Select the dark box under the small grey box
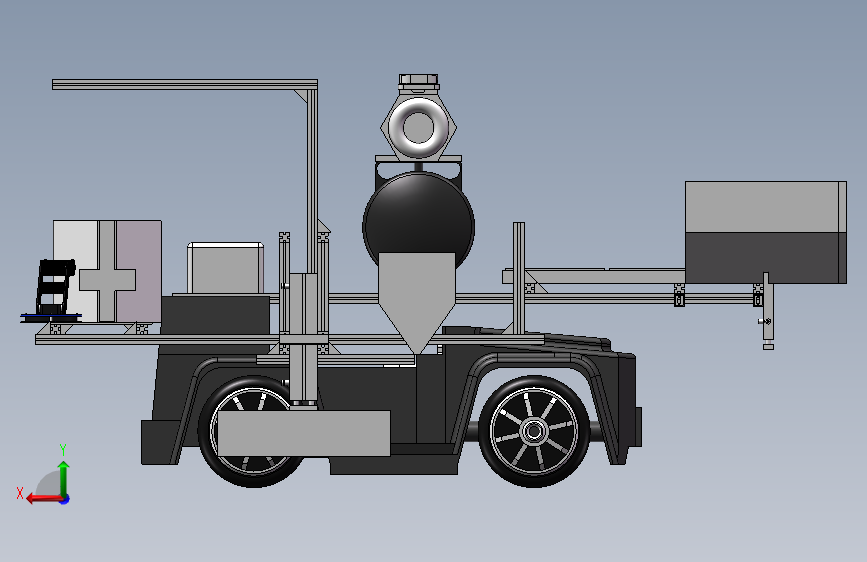 click(215, 315)
